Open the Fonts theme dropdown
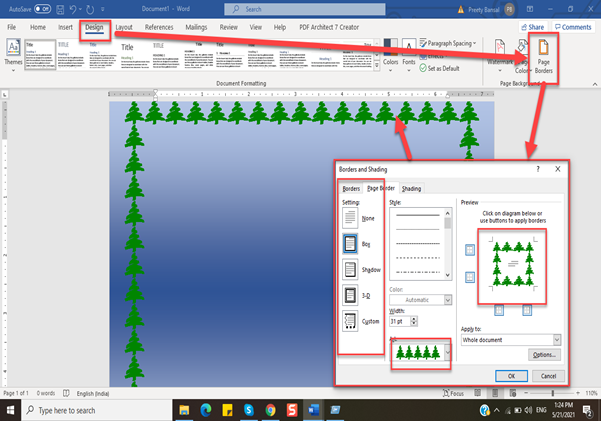Viewport: 601px width, 421px height. pos(409,56)
